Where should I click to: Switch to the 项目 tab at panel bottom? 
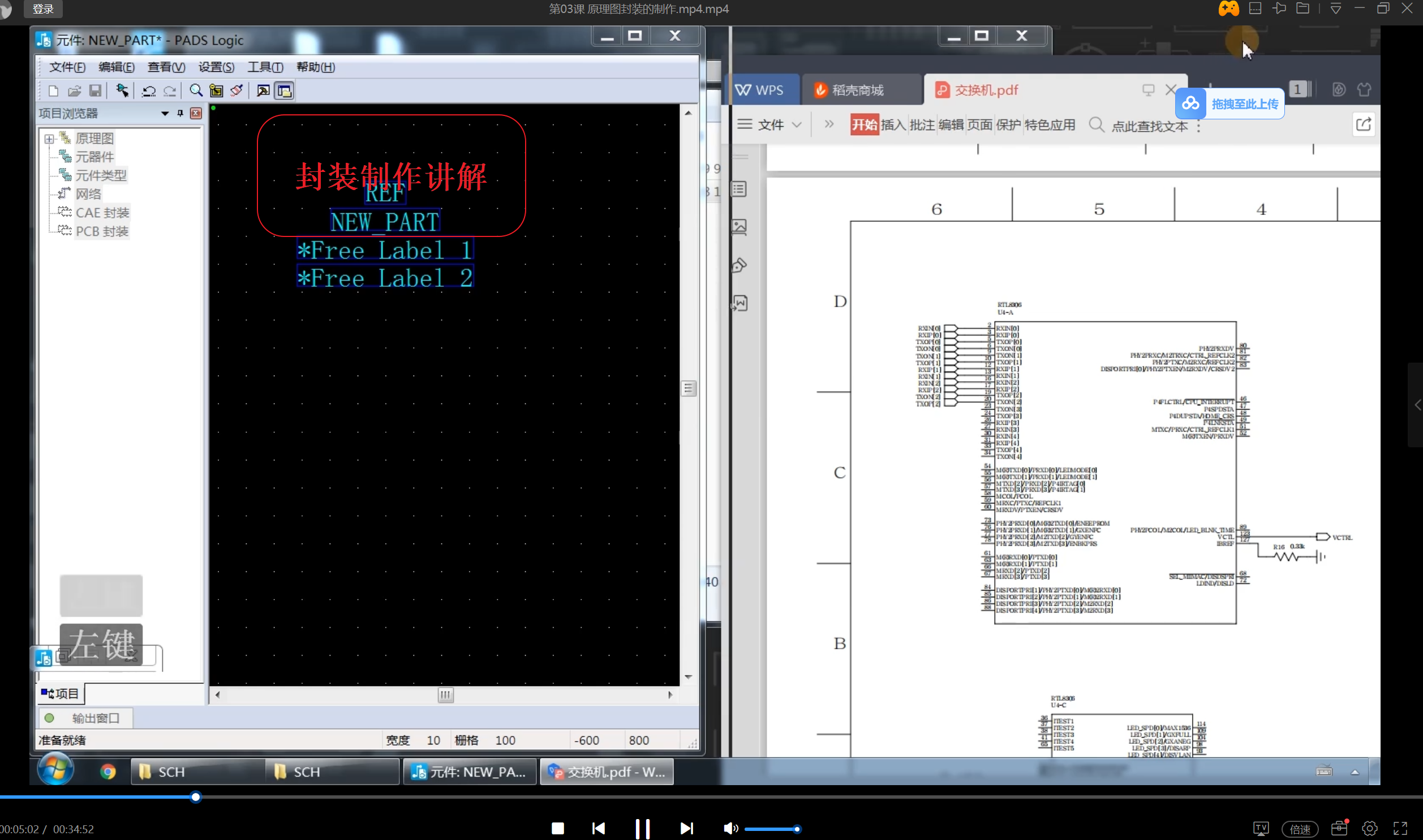pos(61,693)
